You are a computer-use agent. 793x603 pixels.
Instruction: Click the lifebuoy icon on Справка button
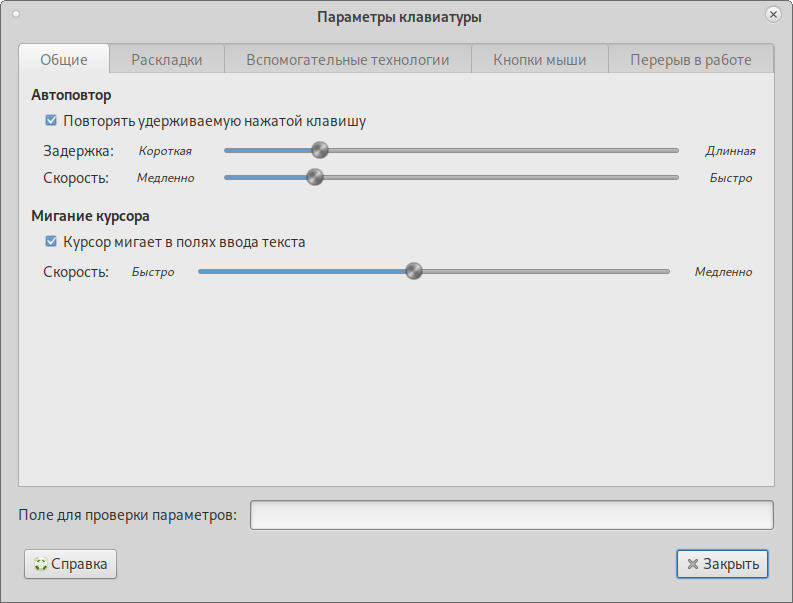tap(40, 564)
